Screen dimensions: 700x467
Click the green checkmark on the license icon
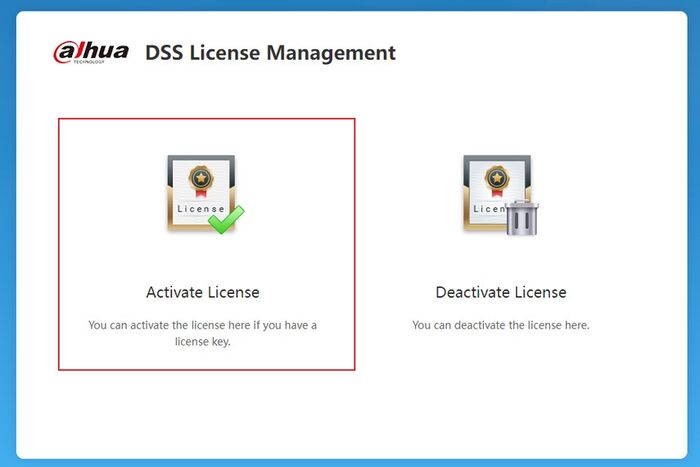(226, 219)
